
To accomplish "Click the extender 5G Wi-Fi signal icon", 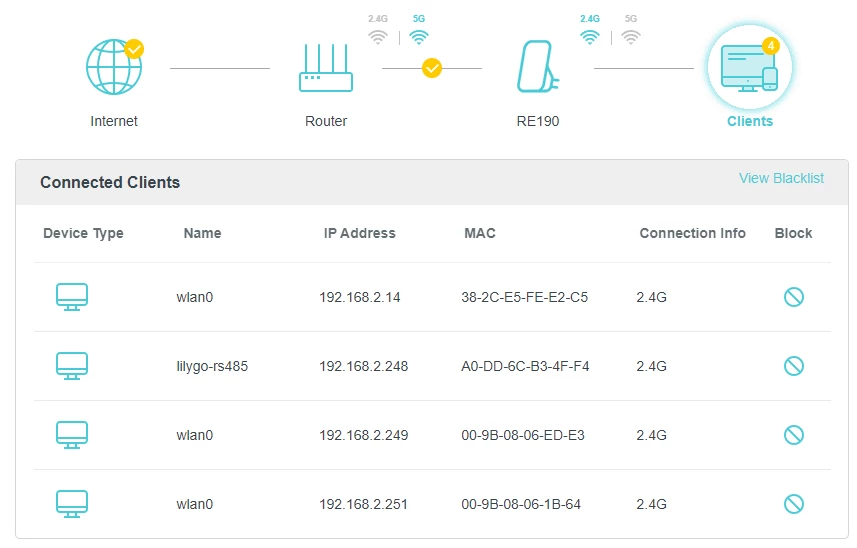I will tap(630, 37).
